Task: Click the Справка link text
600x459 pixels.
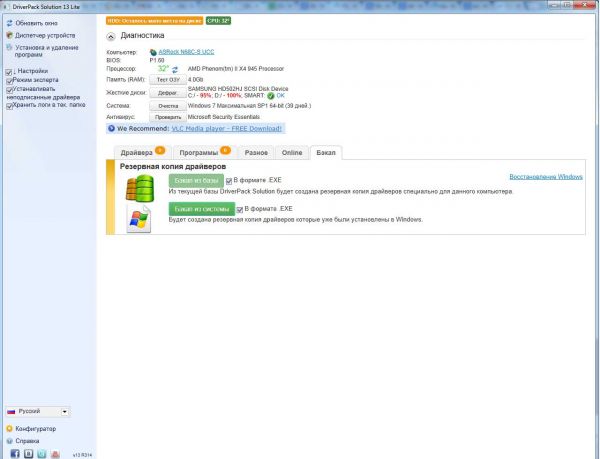Action: click(x=27, y=441)
